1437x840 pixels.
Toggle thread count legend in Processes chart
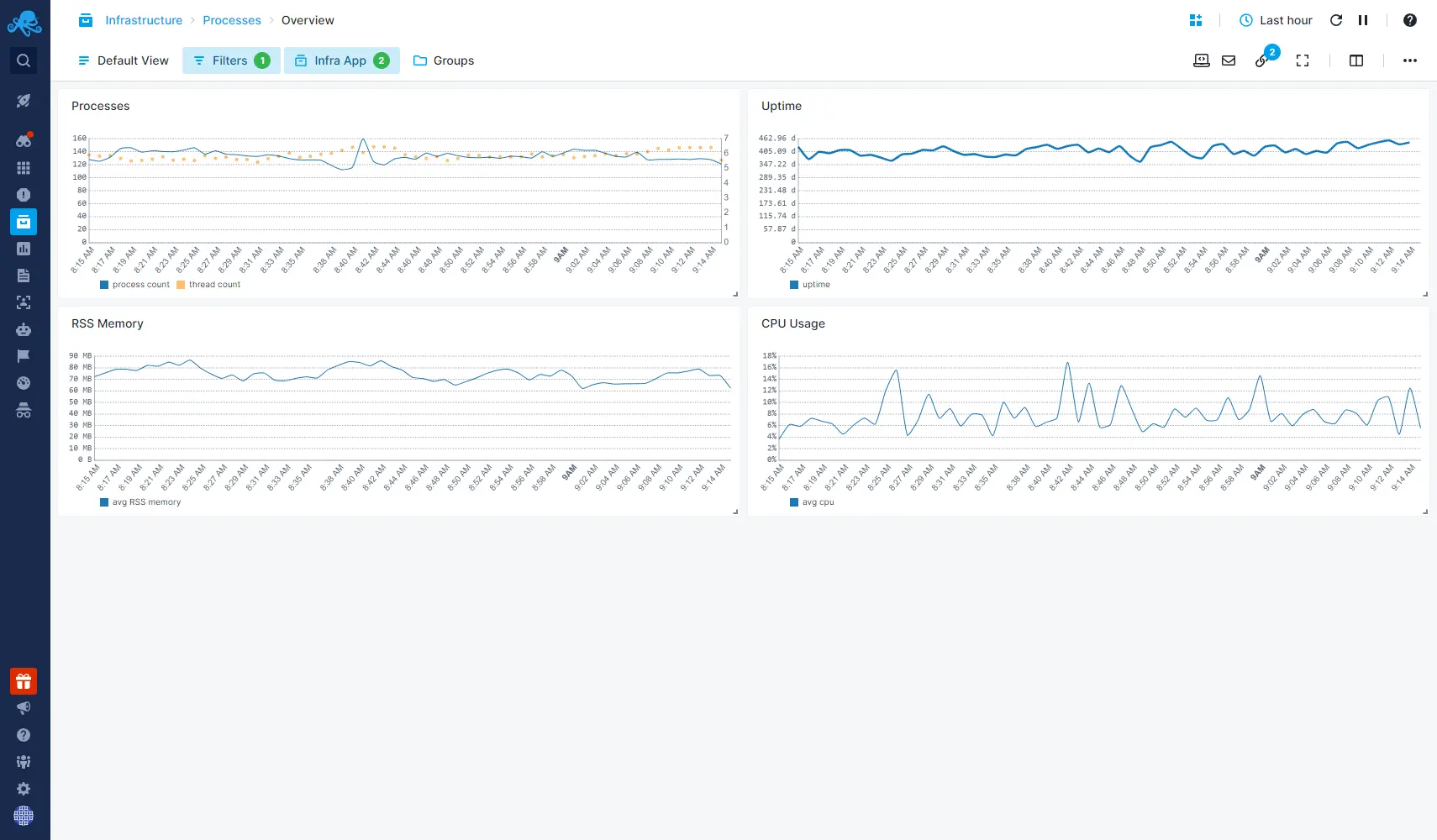[x=208, y=285]
